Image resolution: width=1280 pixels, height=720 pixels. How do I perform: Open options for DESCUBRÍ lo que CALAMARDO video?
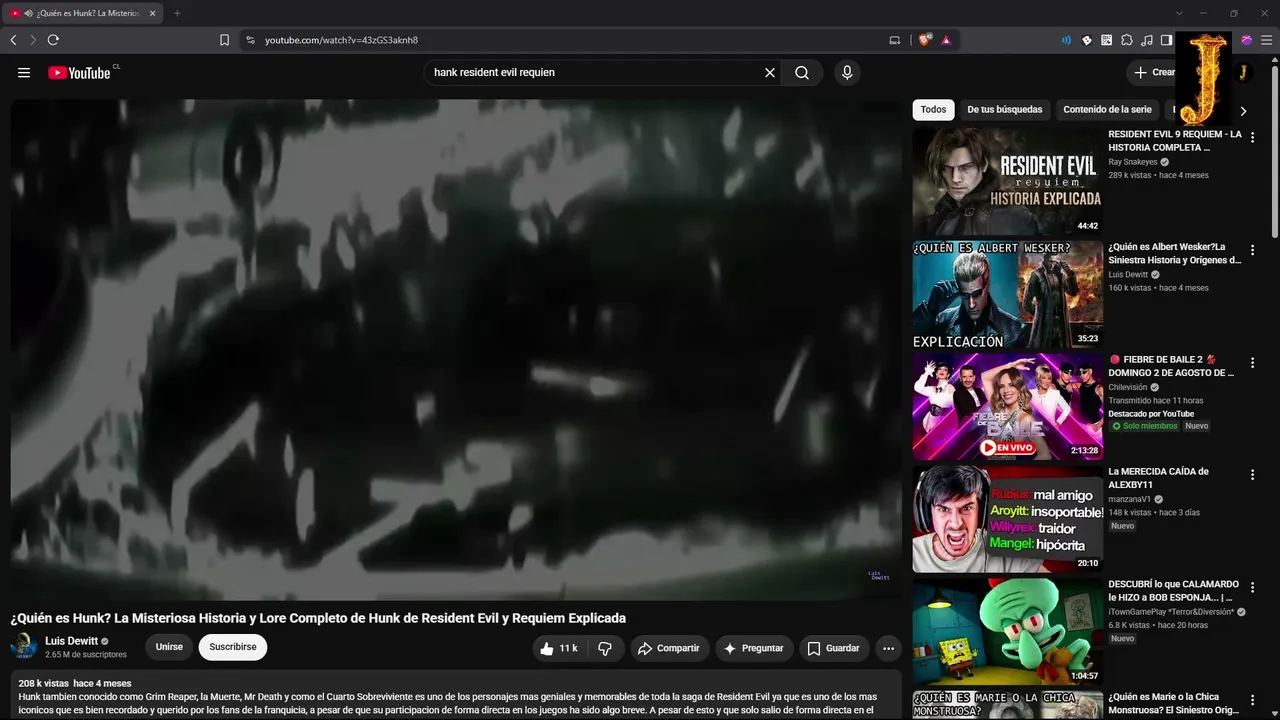[1252, 588]
